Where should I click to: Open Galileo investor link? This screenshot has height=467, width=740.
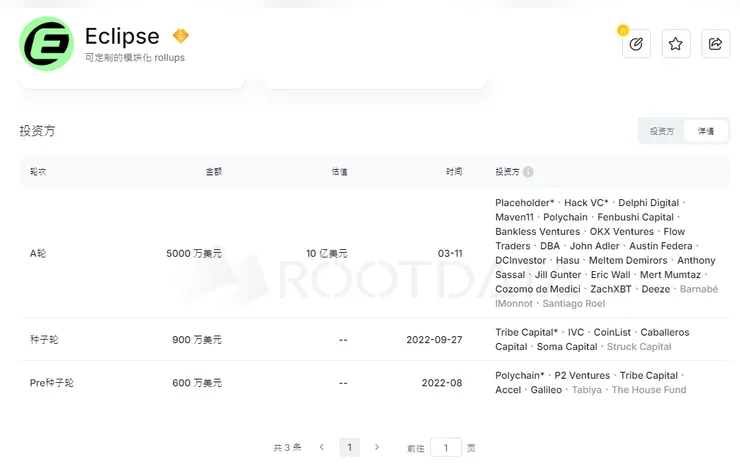tap(546, 390)
